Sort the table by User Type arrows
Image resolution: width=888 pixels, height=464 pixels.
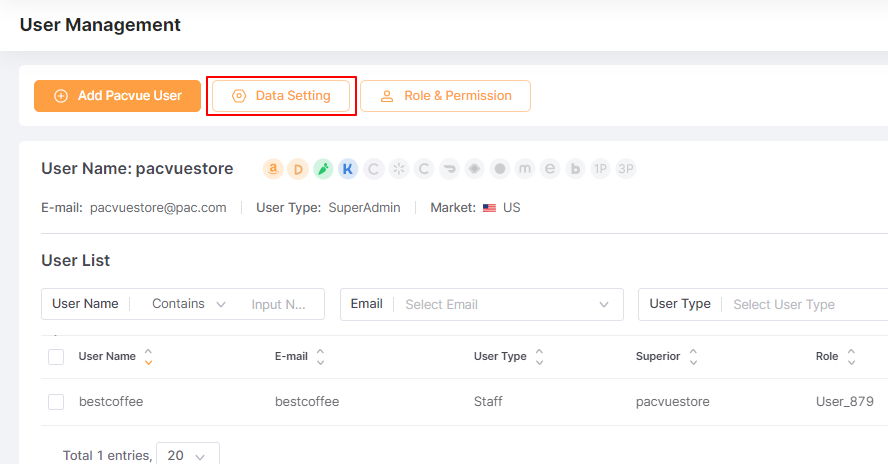[540, 356]
